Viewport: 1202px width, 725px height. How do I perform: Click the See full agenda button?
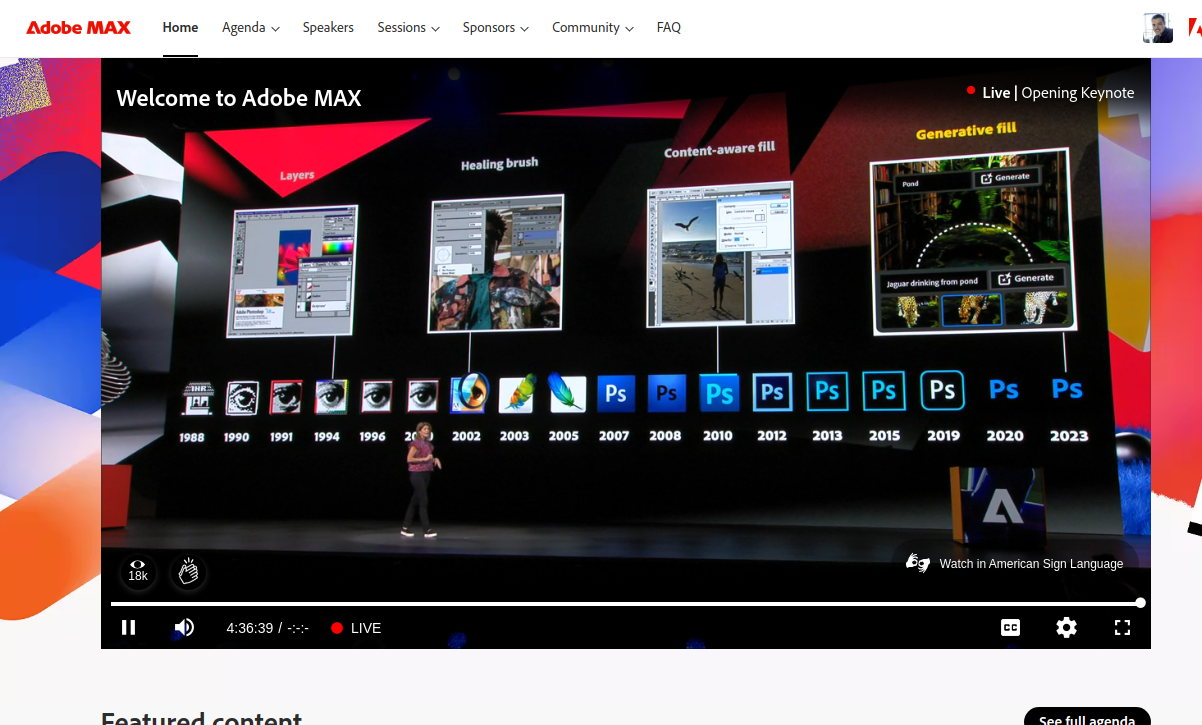1087,719
